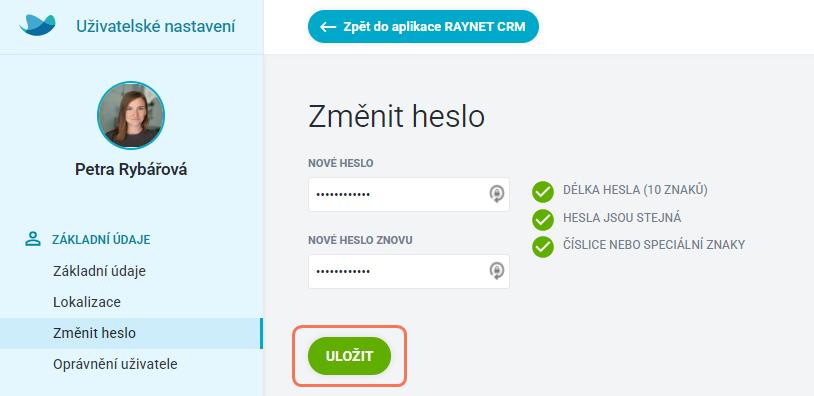Save the new password with Uložit
Image resolution: width=814 pixels, height=396 pixels.
coord(349,356)
